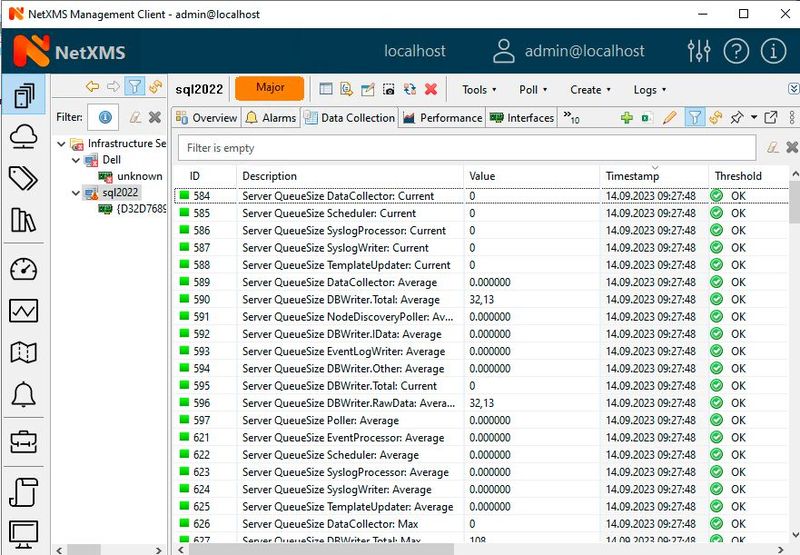This screenshot has width=800, height=555.
Task: Expand the hidden toolbar items chevron
Action: [793, 89]
